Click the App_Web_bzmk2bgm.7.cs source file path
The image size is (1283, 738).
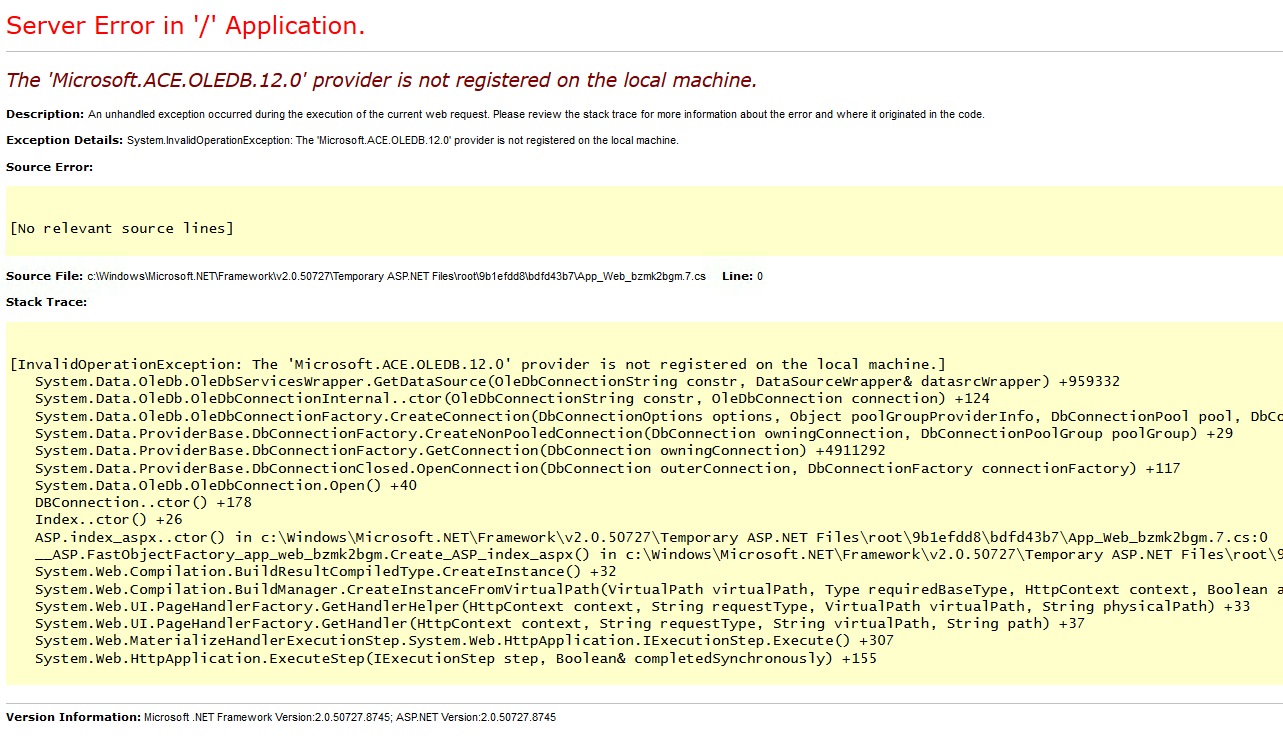click(x=396, y=276)
